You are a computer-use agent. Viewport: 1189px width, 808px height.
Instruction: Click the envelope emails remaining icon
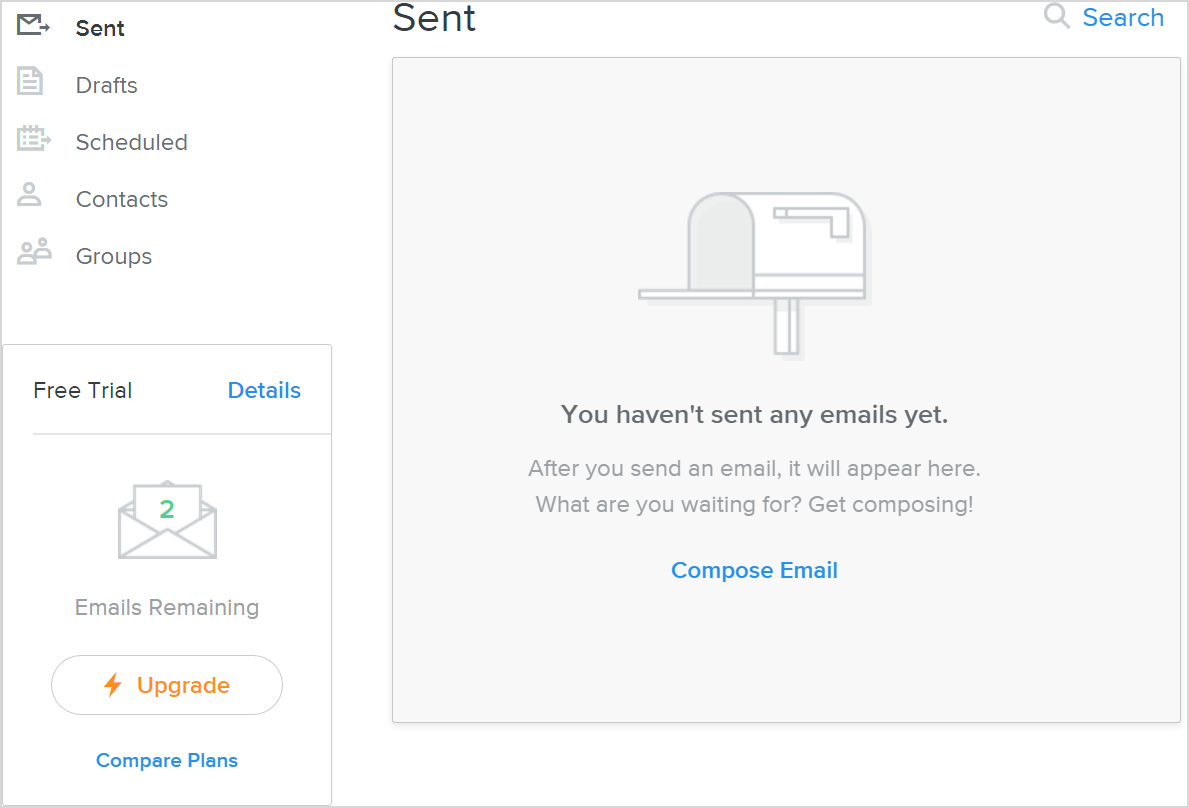[167, 520]
